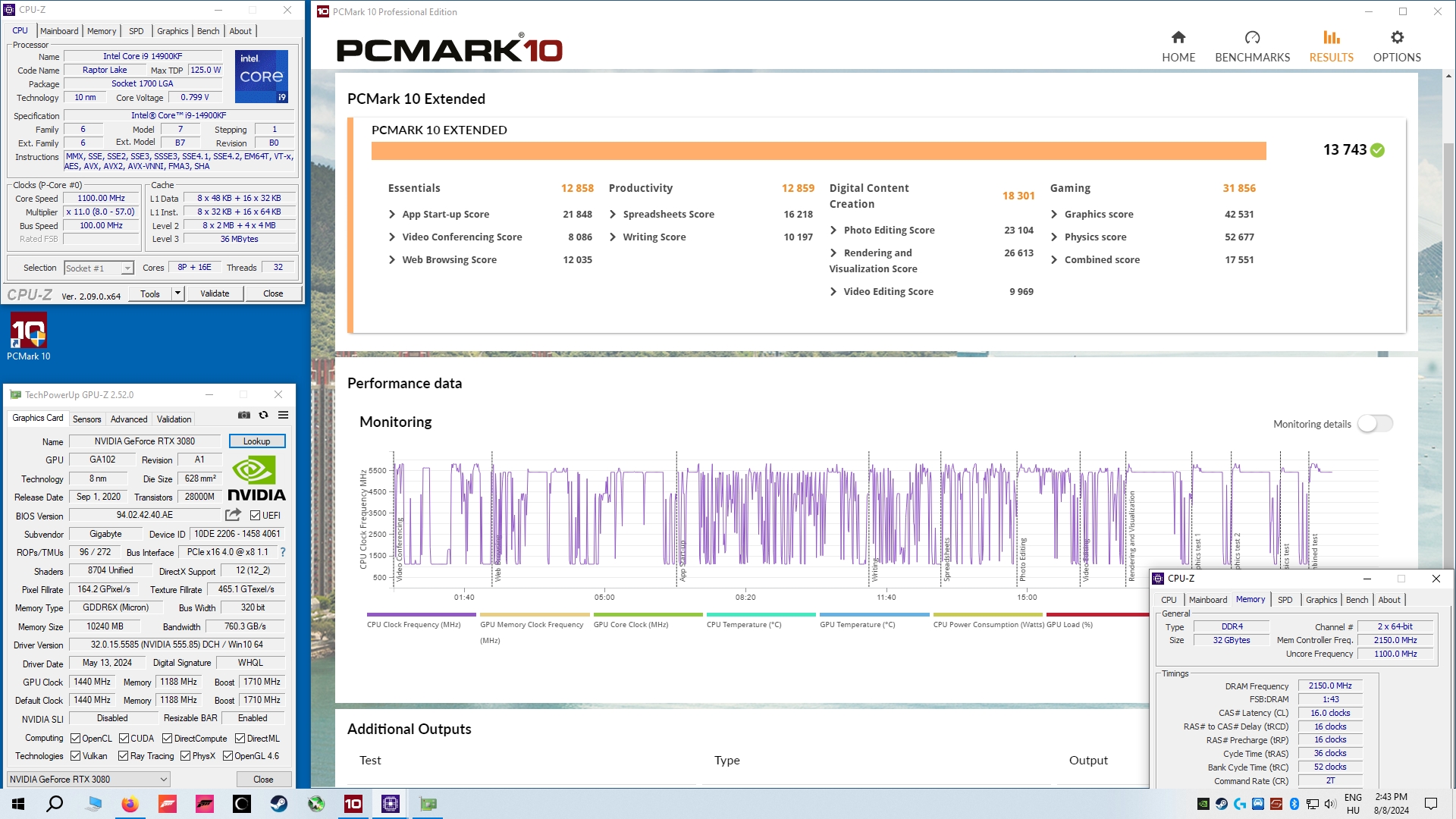Toggle PhysX checkbox in GPU-Z

point(185,756)
